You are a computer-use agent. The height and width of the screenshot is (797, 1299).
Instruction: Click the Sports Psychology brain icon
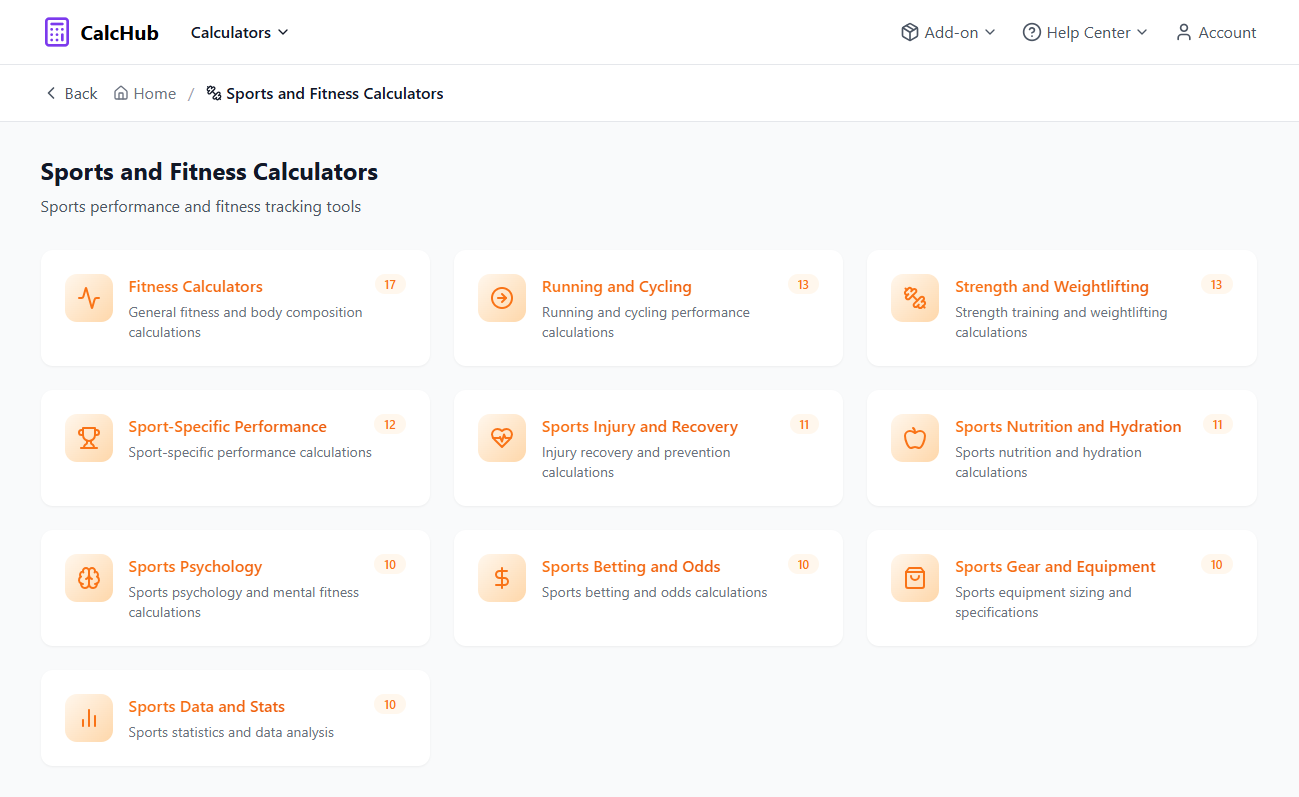click(89, 578)
